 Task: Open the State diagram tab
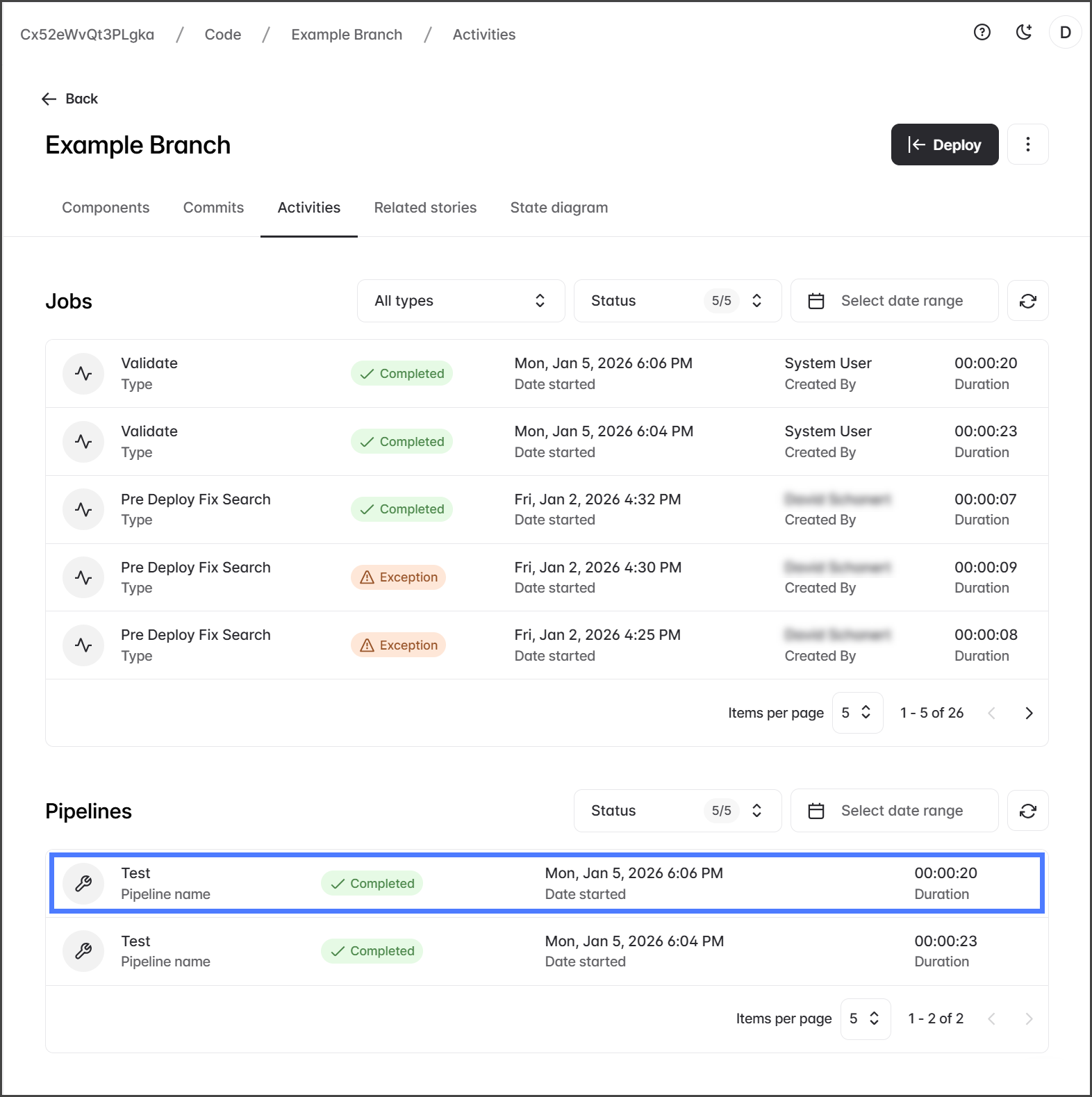tap(559, 208)
